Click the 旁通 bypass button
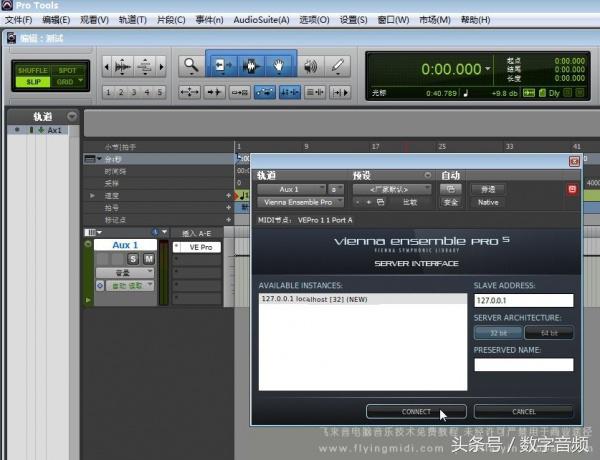The image size is (600, 460). pos(488,189)
